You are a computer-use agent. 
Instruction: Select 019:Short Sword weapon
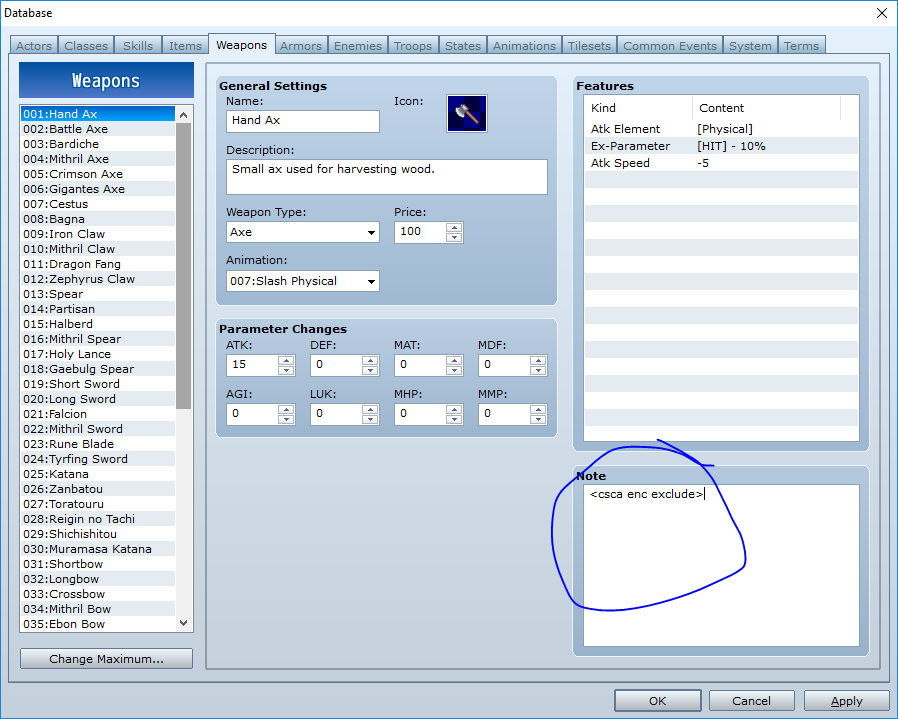tap(97, 384)
